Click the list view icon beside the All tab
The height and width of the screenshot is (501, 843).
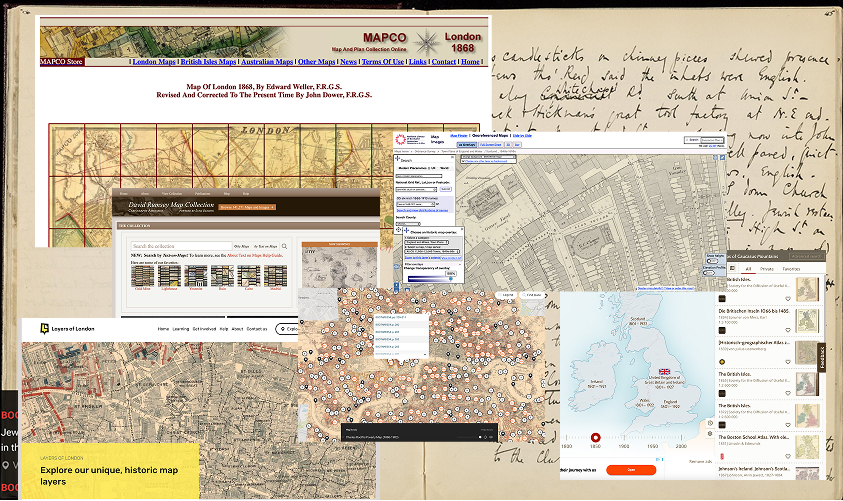732,268
